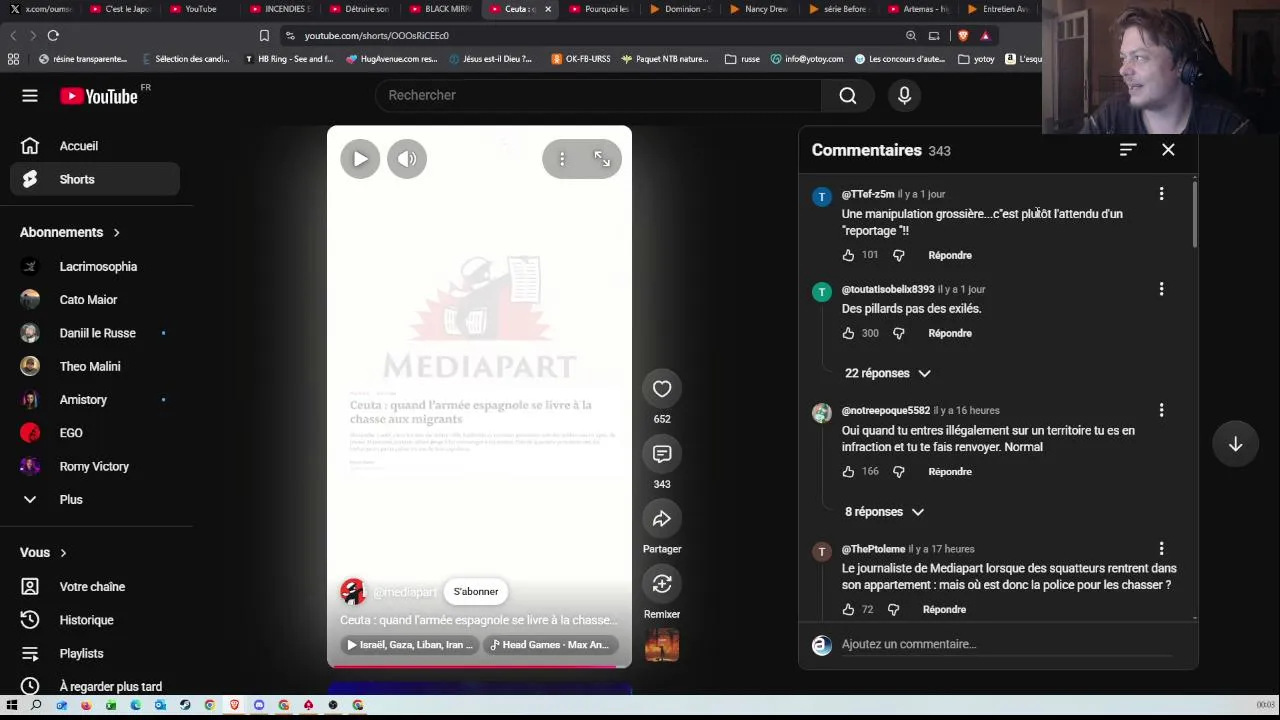Image resolution: width=1280 pixels, height=720 pixels.
Task: Go to the next short arrow
Action: coord(1235,444)
